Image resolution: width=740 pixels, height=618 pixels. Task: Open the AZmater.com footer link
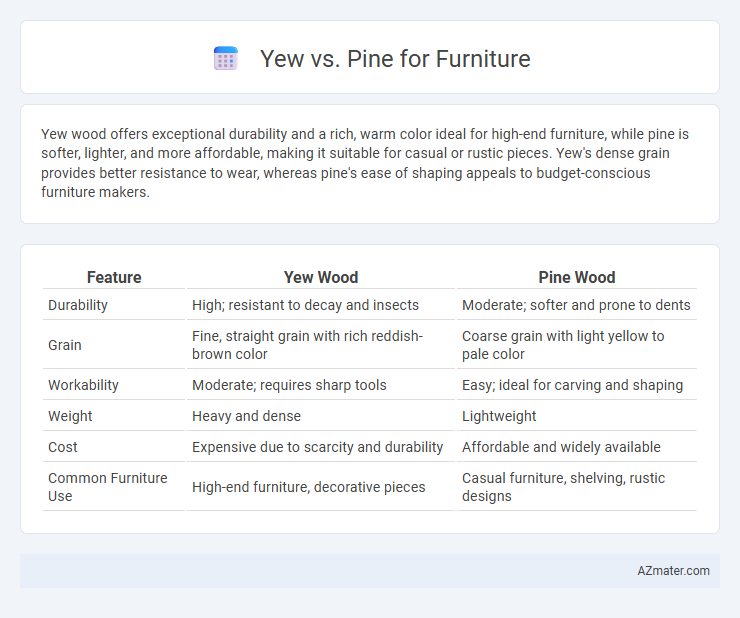pos(673,571)
